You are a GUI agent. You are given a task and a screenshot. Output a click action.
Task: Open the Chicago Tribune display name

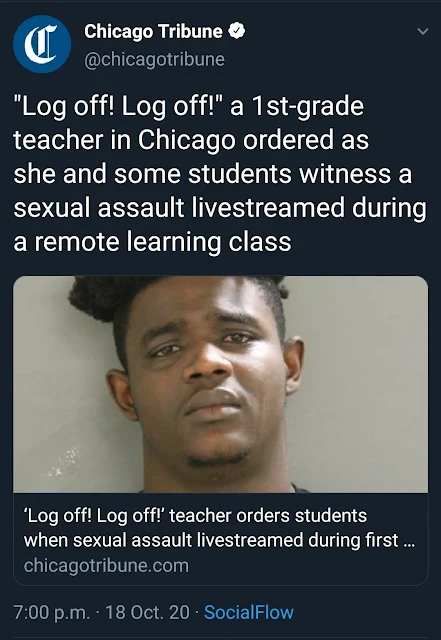tap(154, 31)
